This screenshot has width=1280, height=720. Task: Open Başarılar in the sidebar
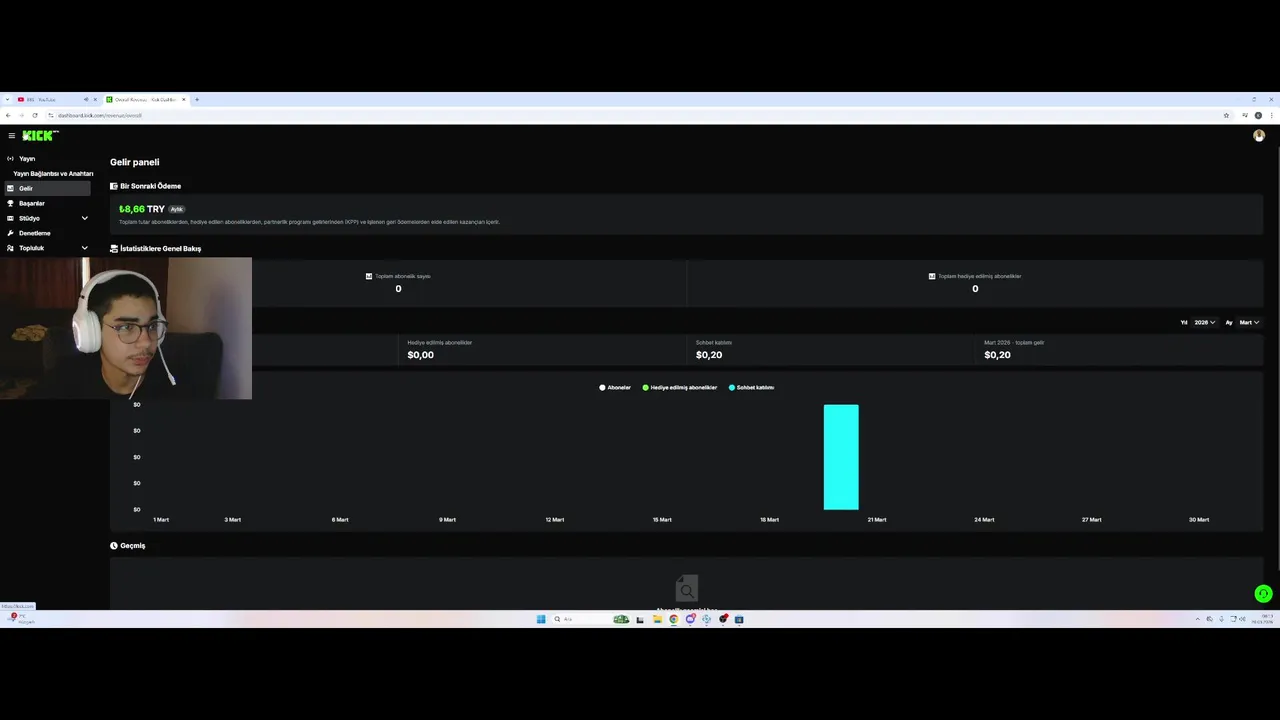coord(45,203)
